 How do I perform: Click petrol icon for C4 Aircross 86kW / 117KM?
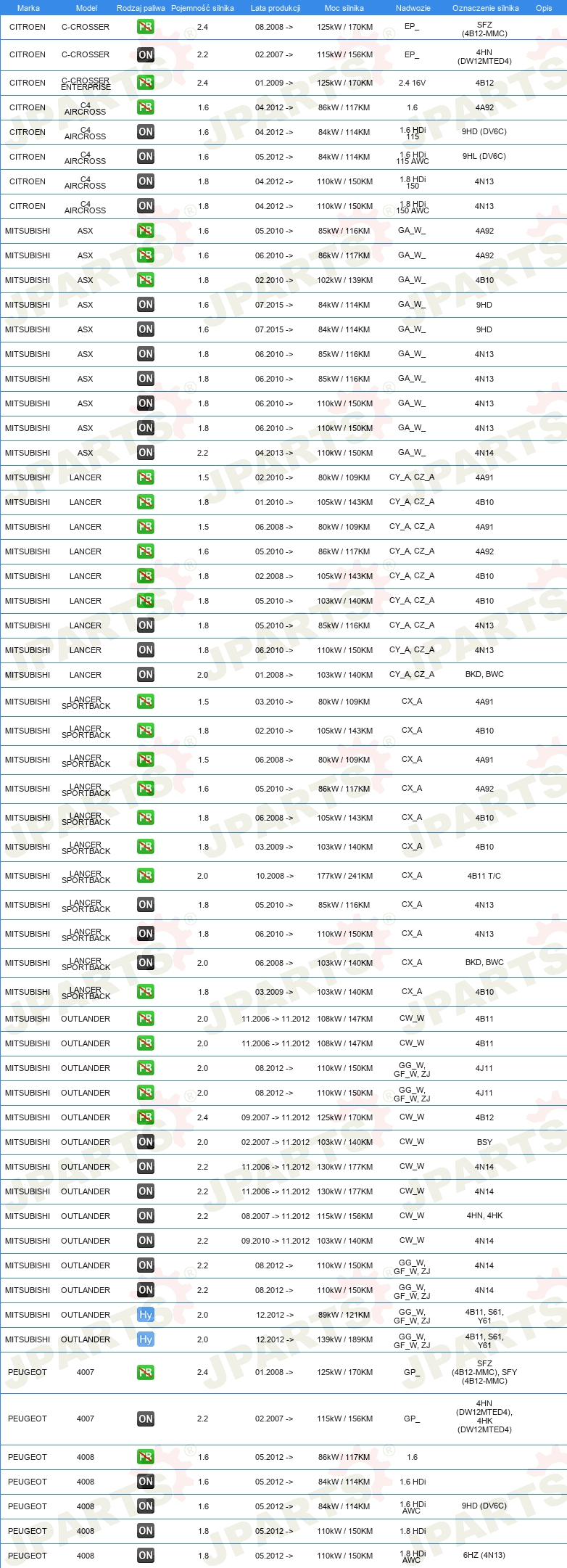click(x=146, y=107)
